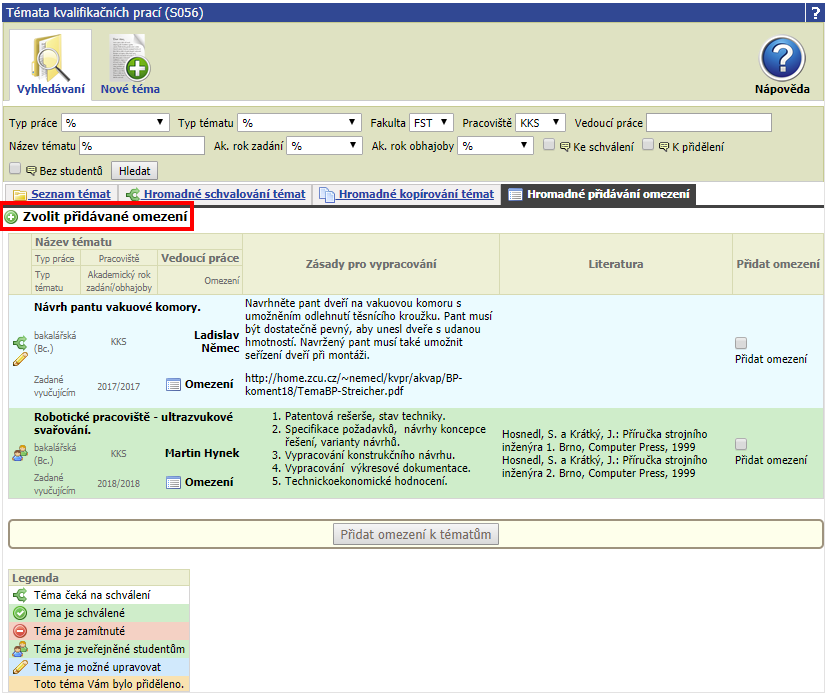The width and height of the screenshot is (827, 698).
Task: Click the Literatura column header
Action: pos(616,264)
